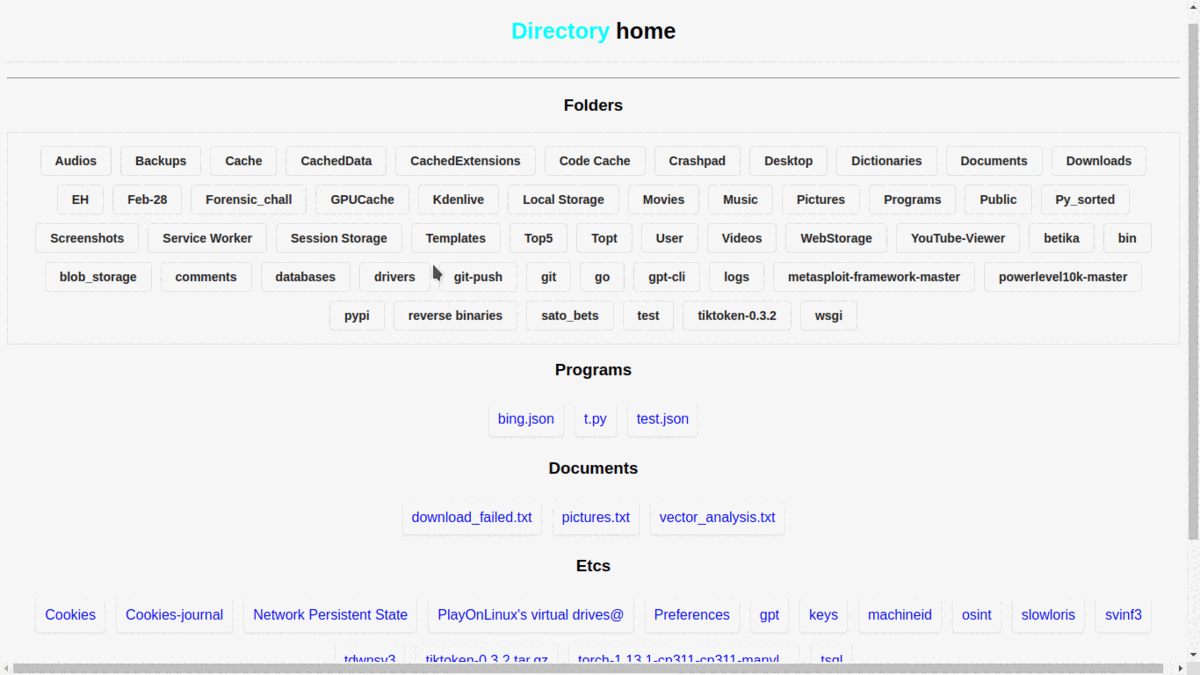The height and width of the screenshot is (675, 1200).
Task: Open the Movies folder
Action: click(x=663, y=200)
